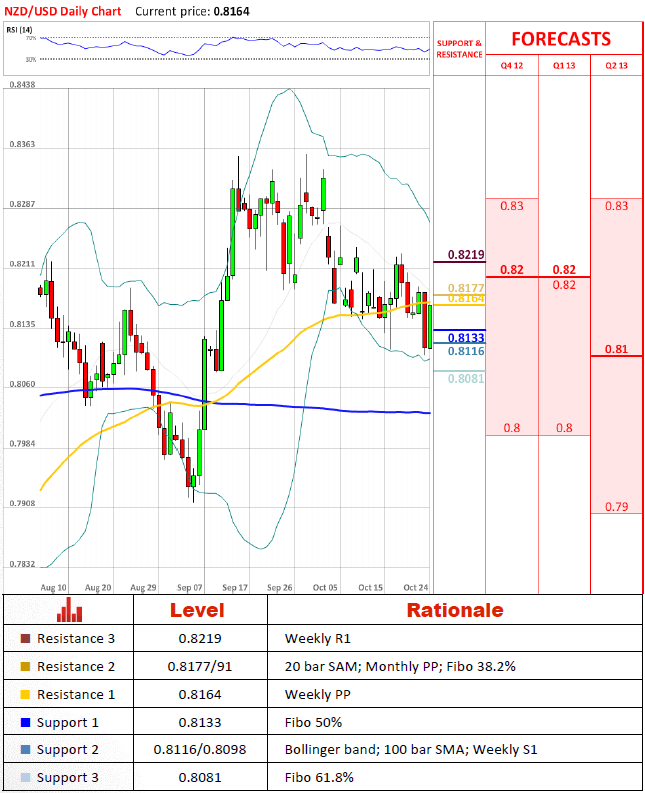Click the Resistance 1 yellow color swatch
645x793 pixels.
click(x=24, y=695)
